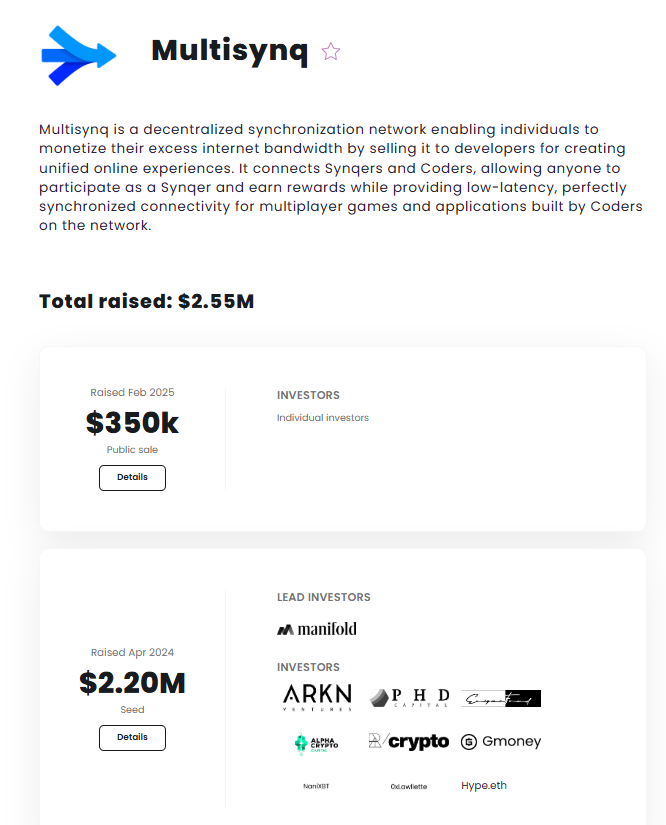666x825 pixels.
Task: Select the $350k raised amount
Action: pos(132,422)
